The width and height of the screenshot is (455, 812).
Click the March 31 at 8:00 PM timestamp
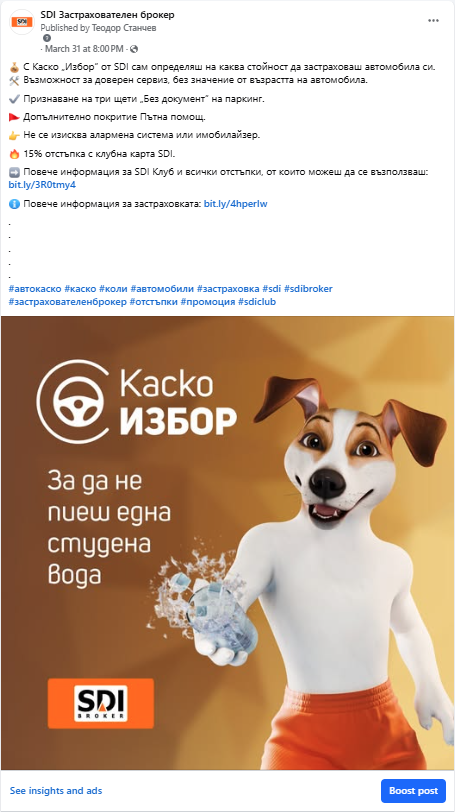[x=84, y=49]
